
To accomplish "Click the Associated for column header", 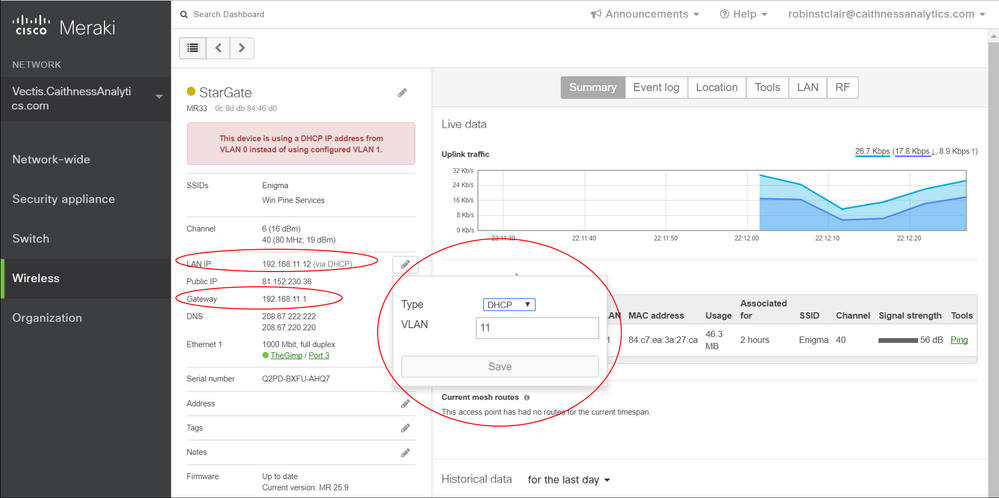I will tap(763, 309).
